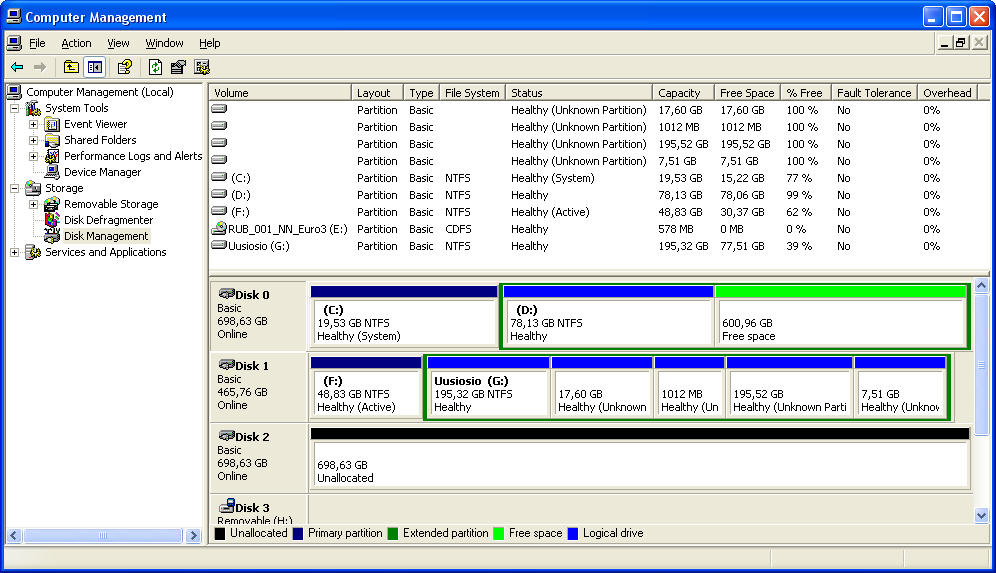Click the Performance Logs and Alerts icon

click(53, 156)
